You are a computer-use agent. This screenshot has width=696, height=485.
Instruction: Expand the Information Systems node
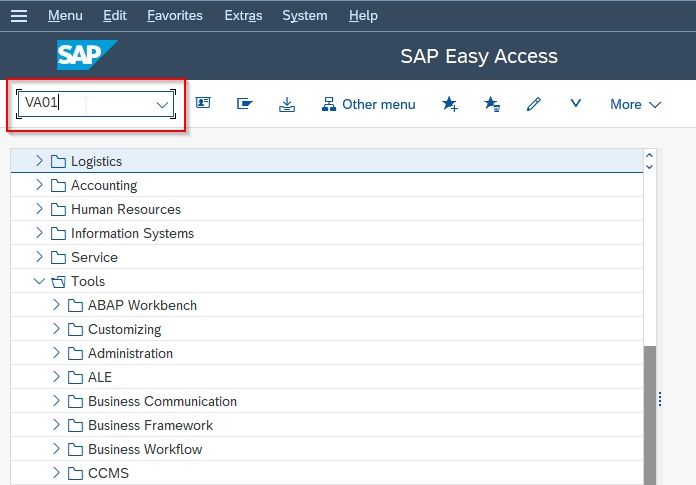click(x=39, y=233)
